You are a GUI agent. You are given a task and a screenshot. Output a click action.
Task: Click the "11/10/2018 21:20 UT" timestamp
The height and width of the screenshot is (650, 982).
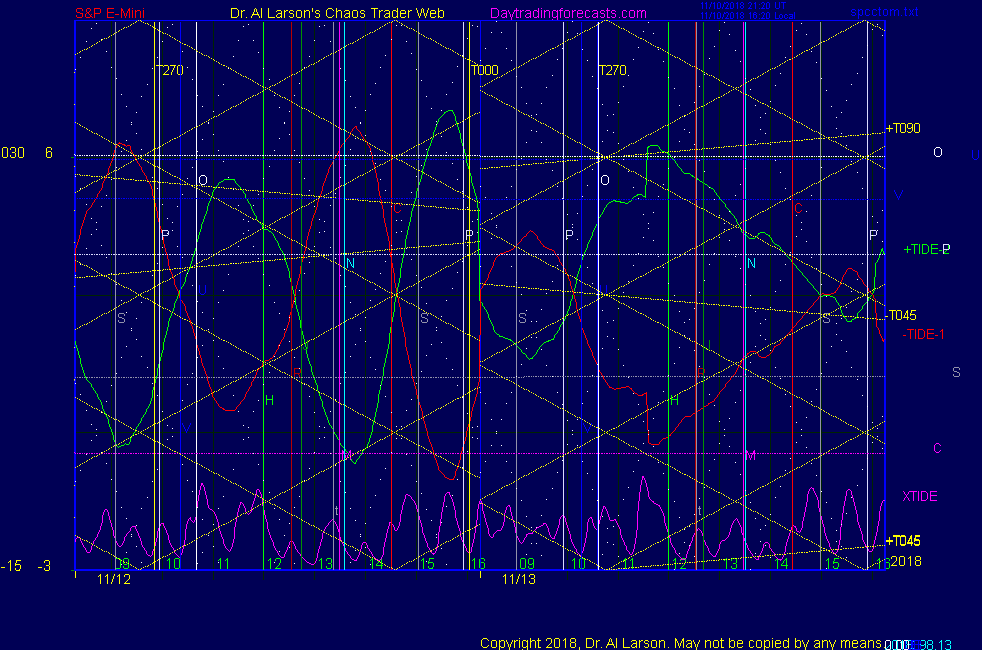coord(743,6)
